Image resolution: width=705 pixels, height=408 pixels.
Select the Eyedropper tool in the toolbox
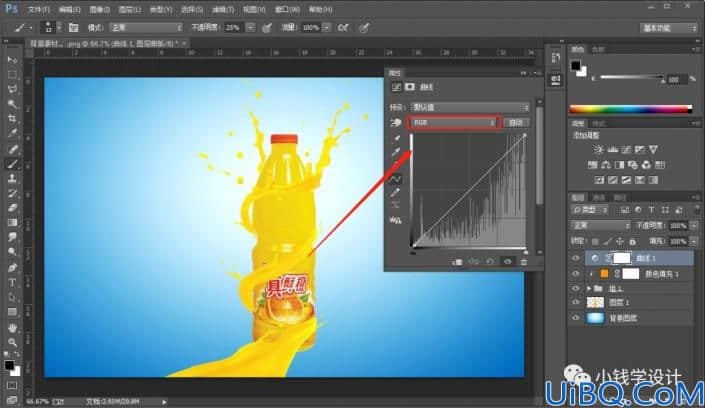12,134
